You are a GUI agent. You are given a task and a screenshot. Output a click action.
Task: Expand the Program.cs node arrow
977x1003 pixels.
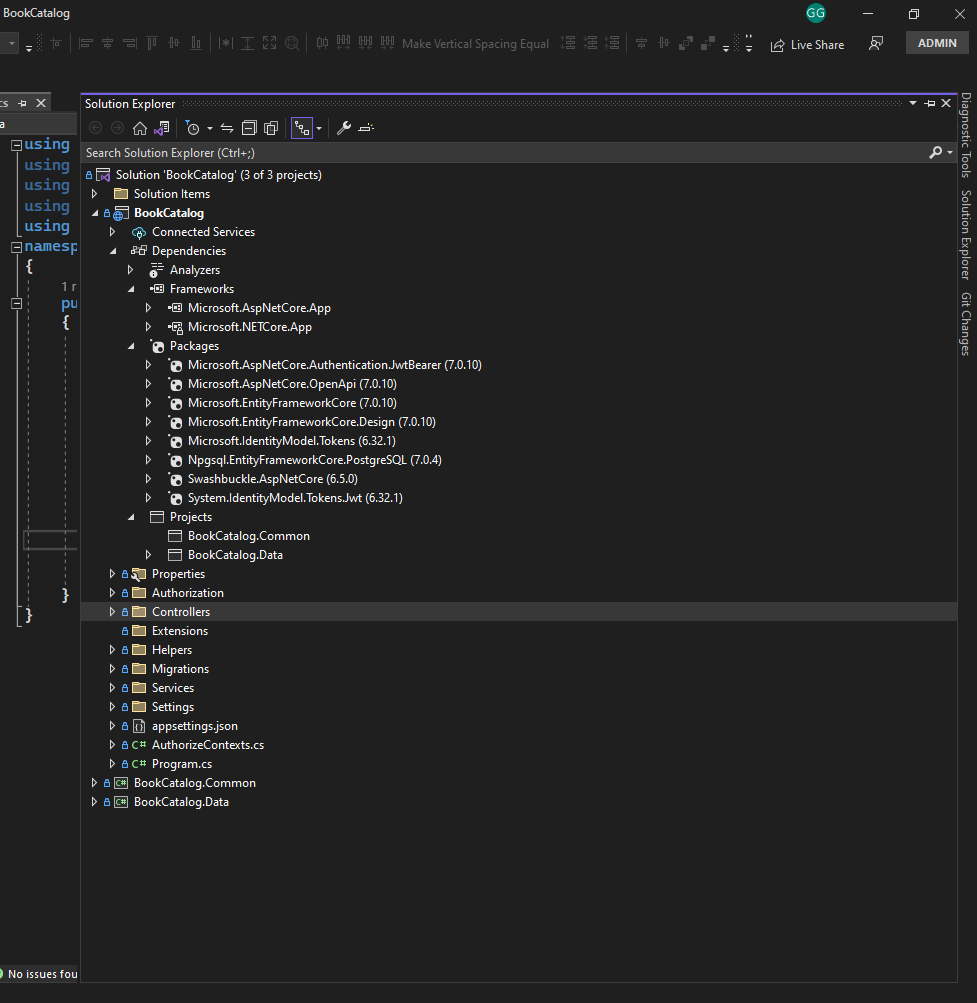pyautogui.click(x=113, y=764)
